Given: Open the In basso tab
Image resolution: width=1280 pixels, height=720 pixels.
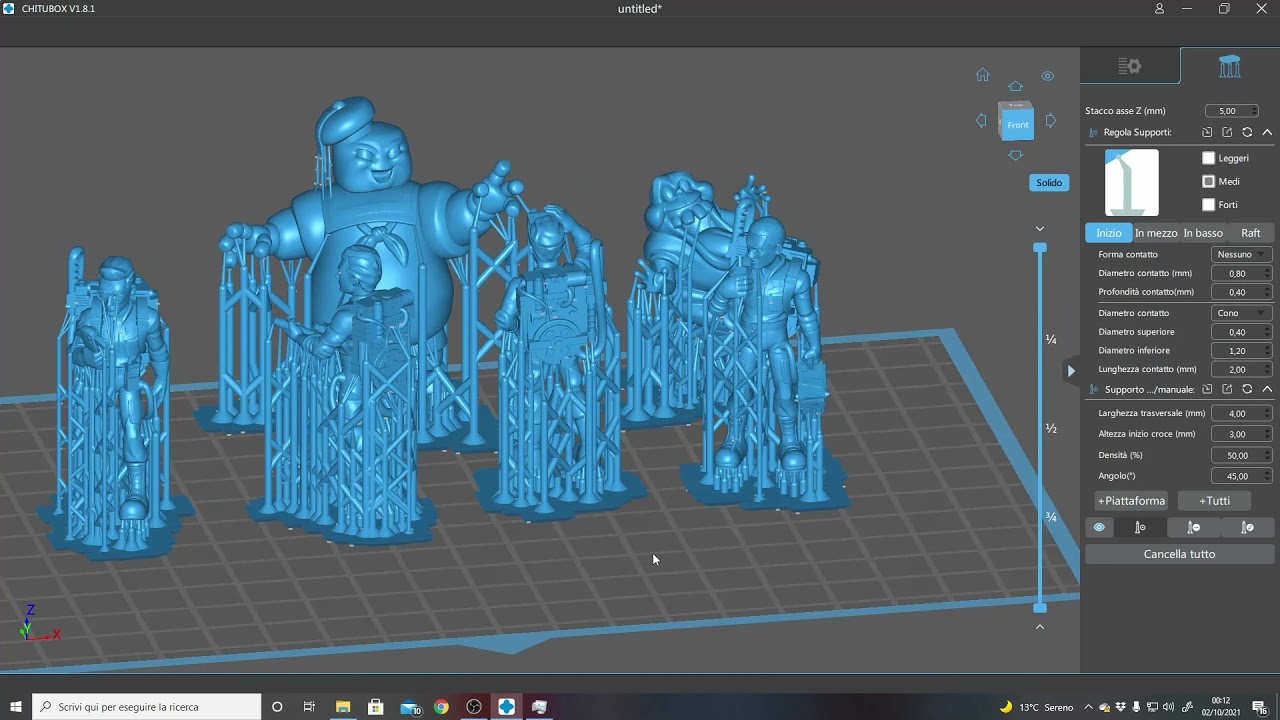Looking at the screenshot, I should pyautogui.click(x=1203, y=233).
